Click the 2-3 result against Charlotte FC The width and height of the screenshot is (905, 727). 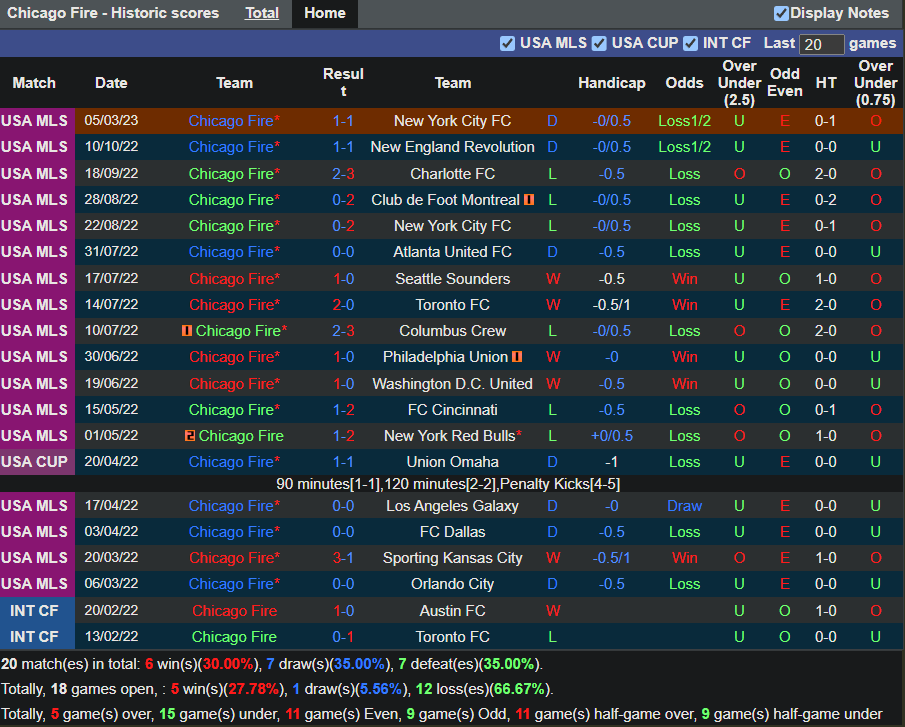point(343,174)
